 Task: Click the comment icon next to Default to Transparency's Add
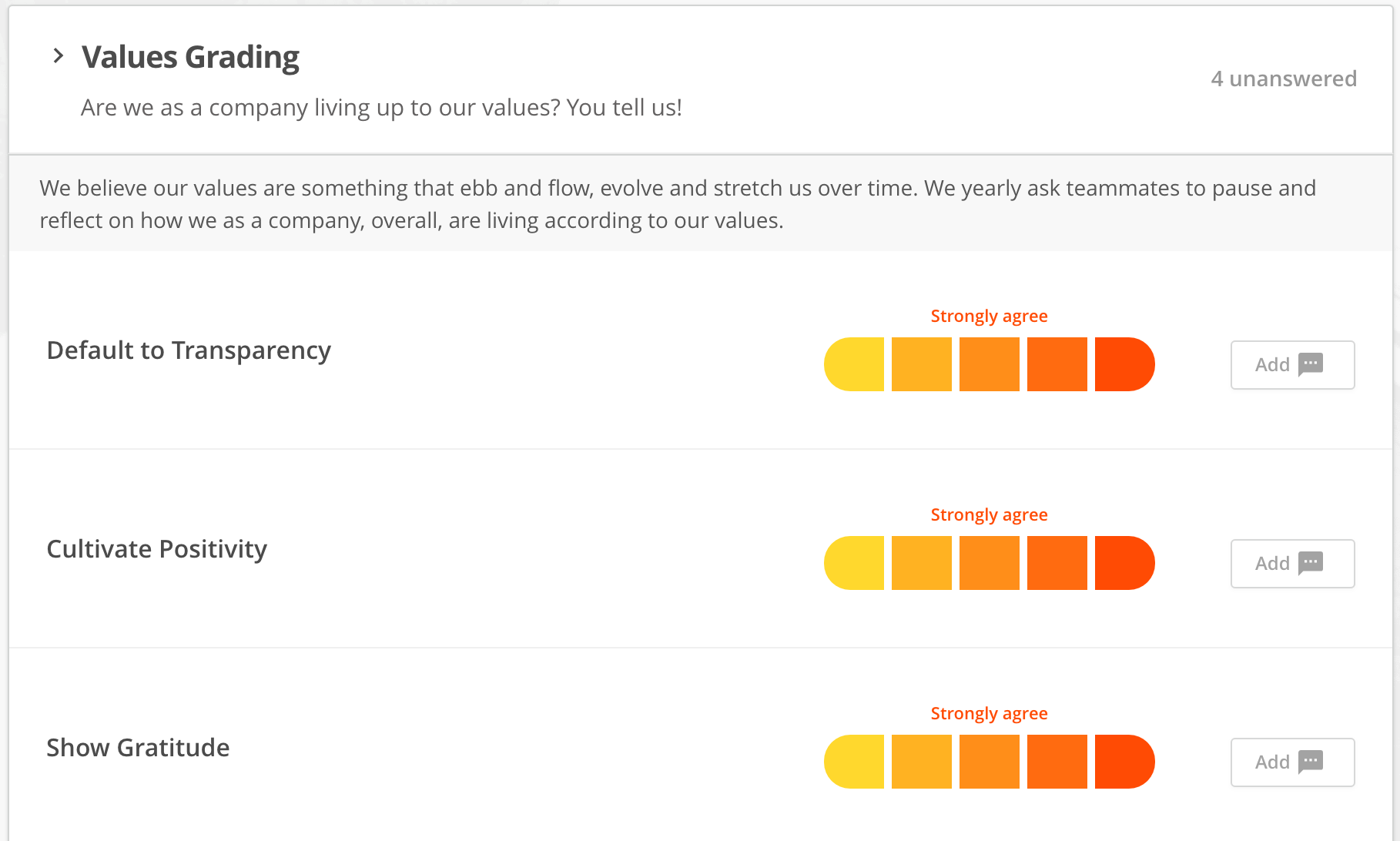coord(1311,365)
